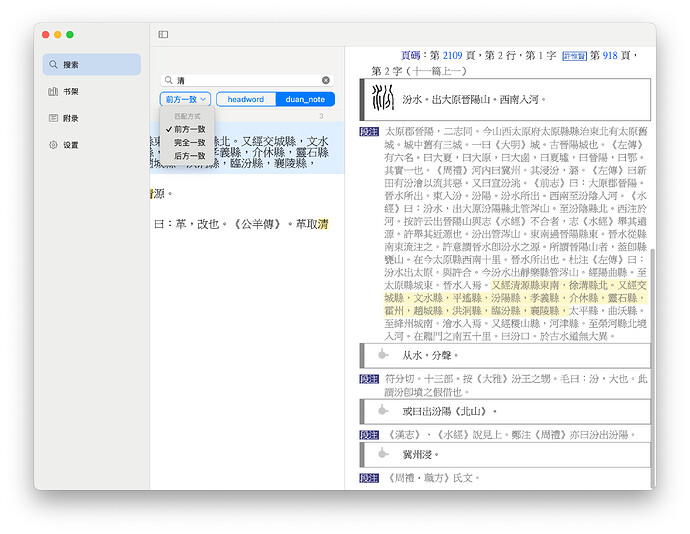Click the 許惟賢 edition badge
The width and height of the screenshot is (690, 534).
[x=574, y=56]
